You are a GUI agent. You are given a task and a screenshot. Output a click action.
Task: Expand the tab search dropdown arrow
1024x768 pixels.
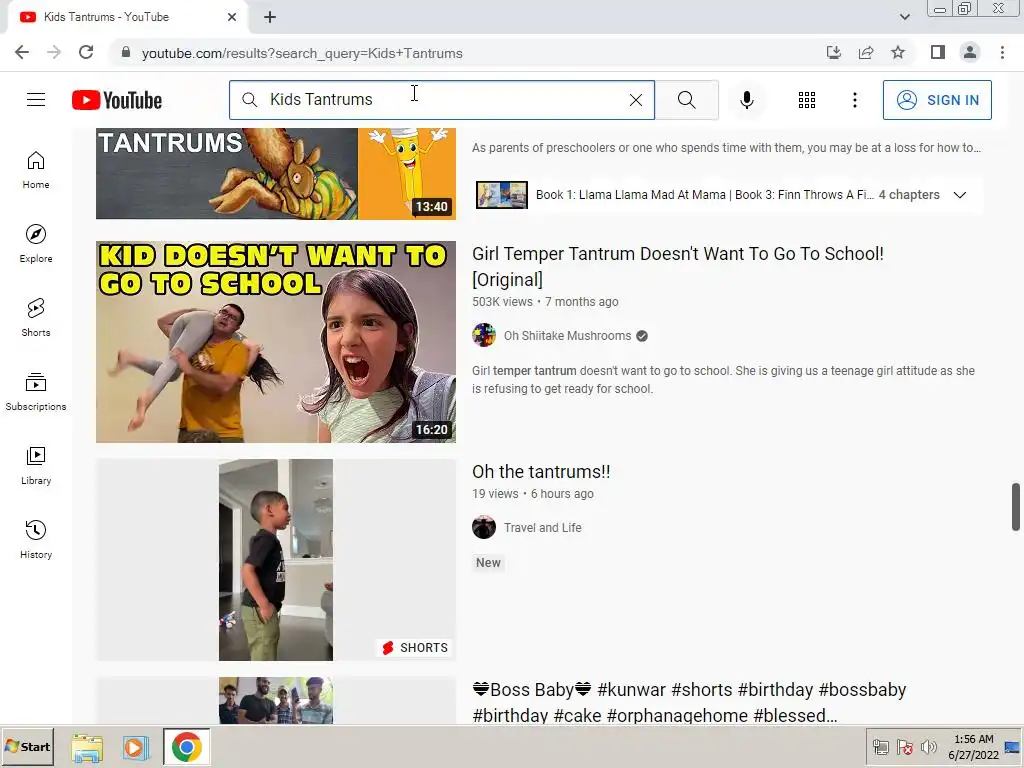(904, 17)
